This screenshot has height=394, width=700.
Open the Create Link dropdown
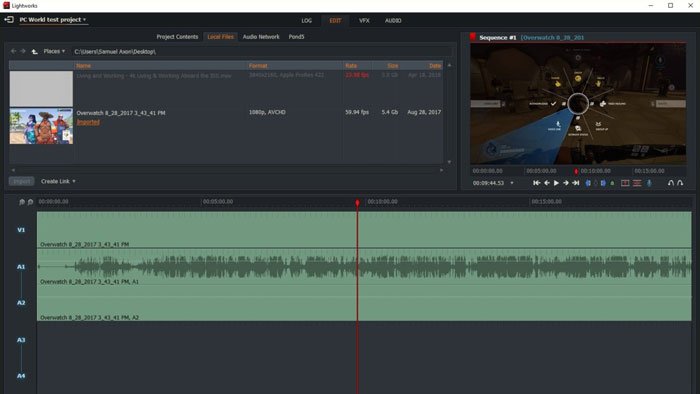(x=58, y=181)
